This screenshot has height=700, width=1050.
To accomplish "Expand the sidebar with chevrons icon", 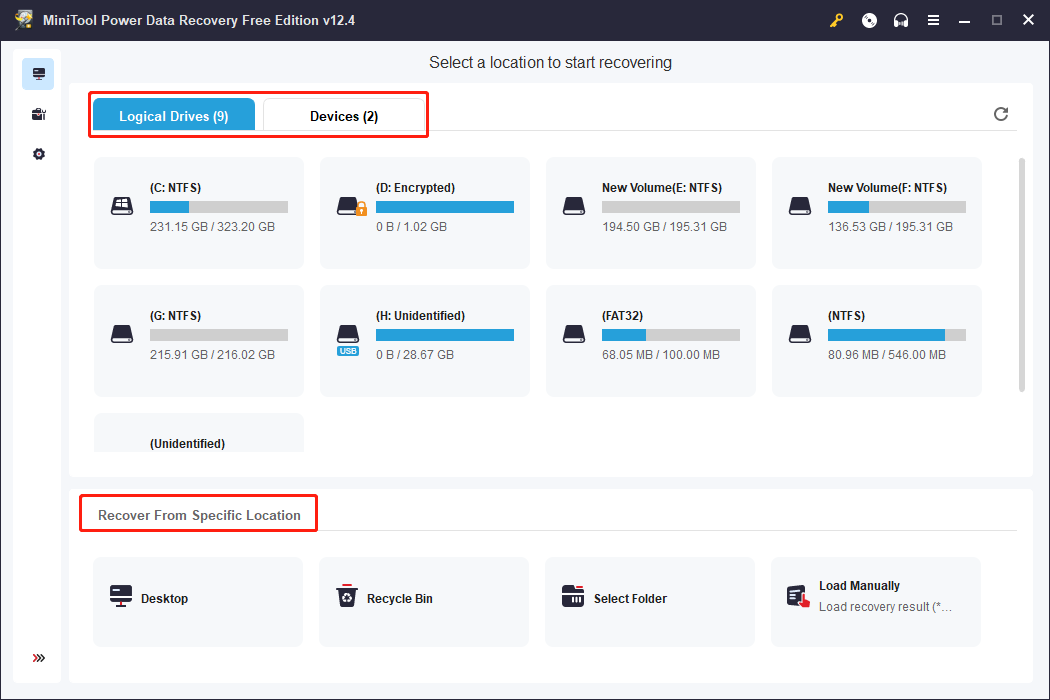I will (x=39, y=658).
